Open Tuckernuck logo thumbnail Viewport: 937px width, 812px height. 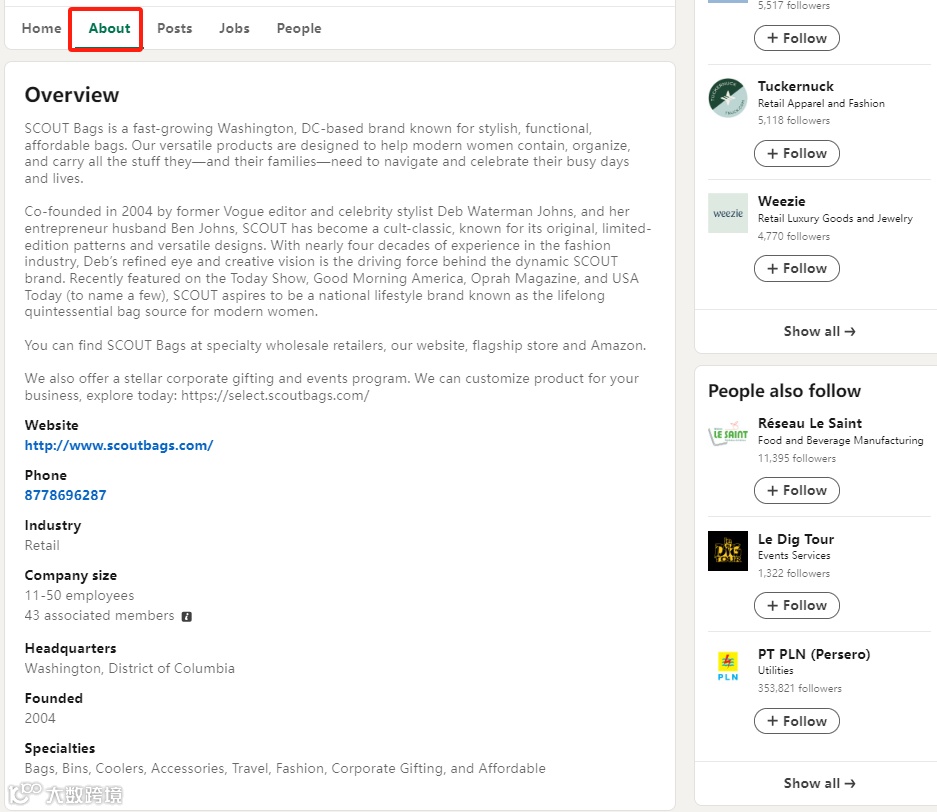(728, 98)
